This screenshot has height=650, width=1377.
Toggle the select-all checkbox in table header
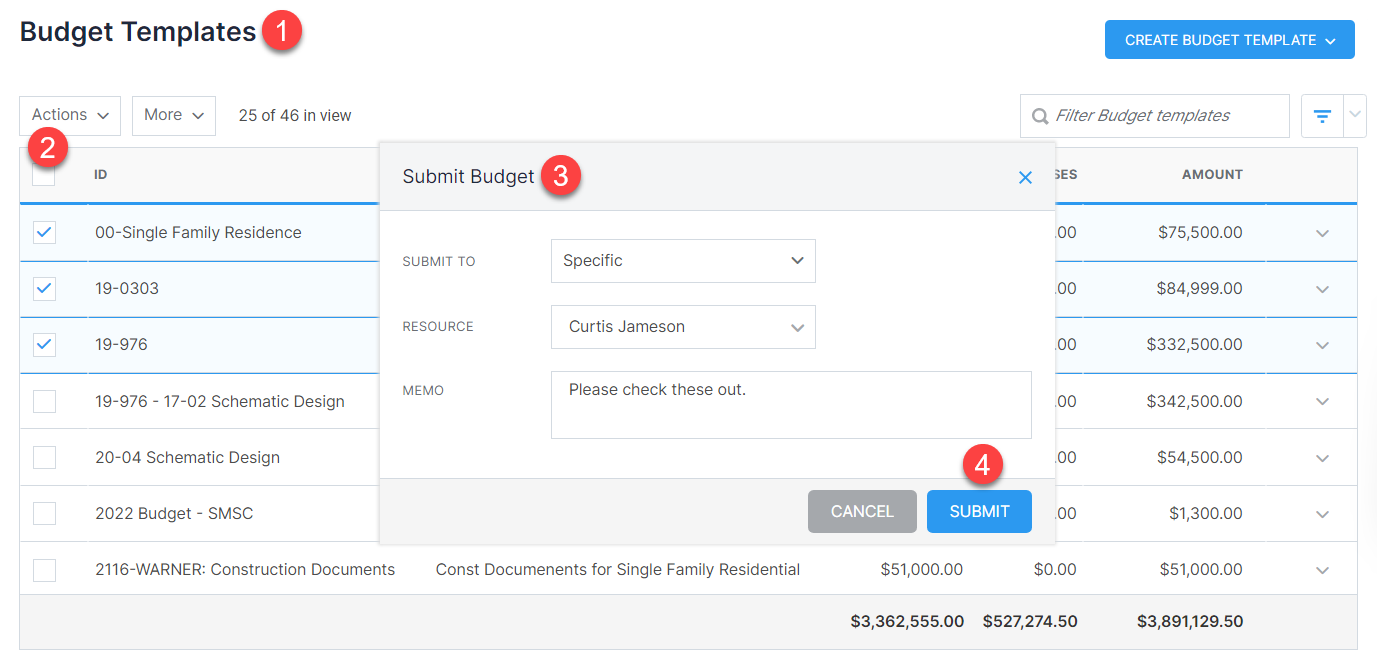pos(44,174)
